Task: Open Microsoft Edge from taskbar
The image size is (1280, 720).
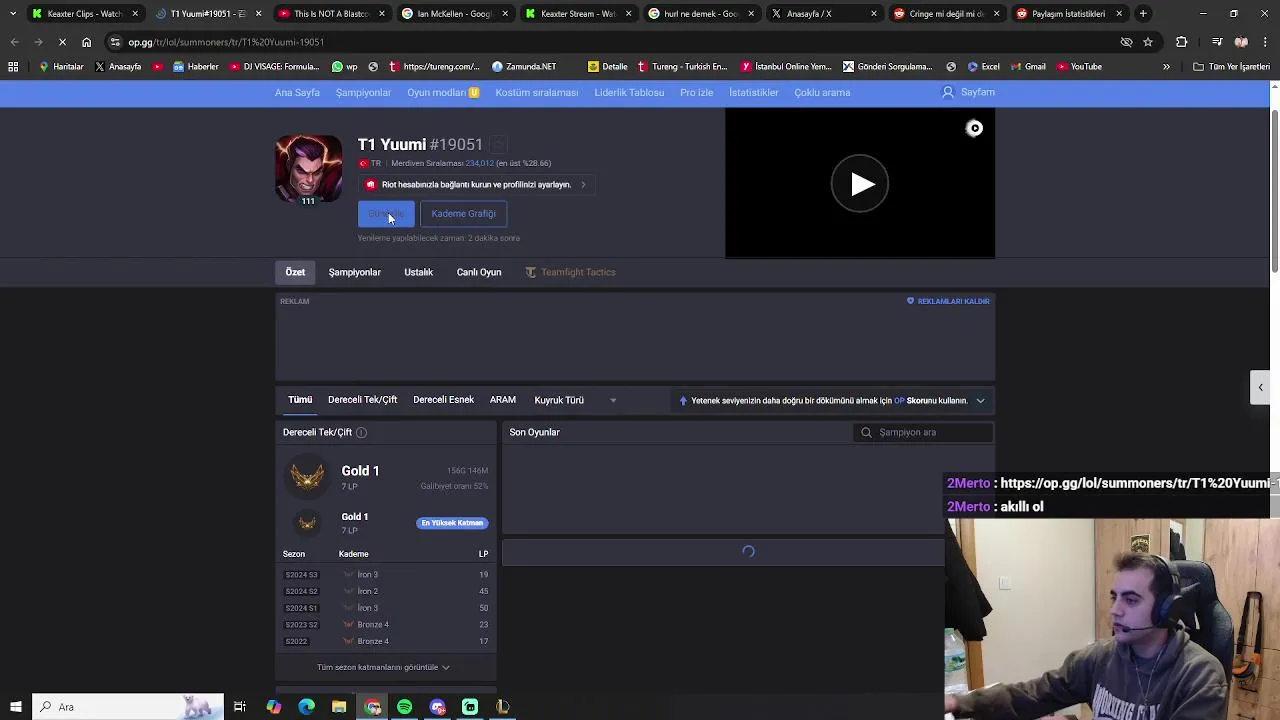Action: (306, 707)
